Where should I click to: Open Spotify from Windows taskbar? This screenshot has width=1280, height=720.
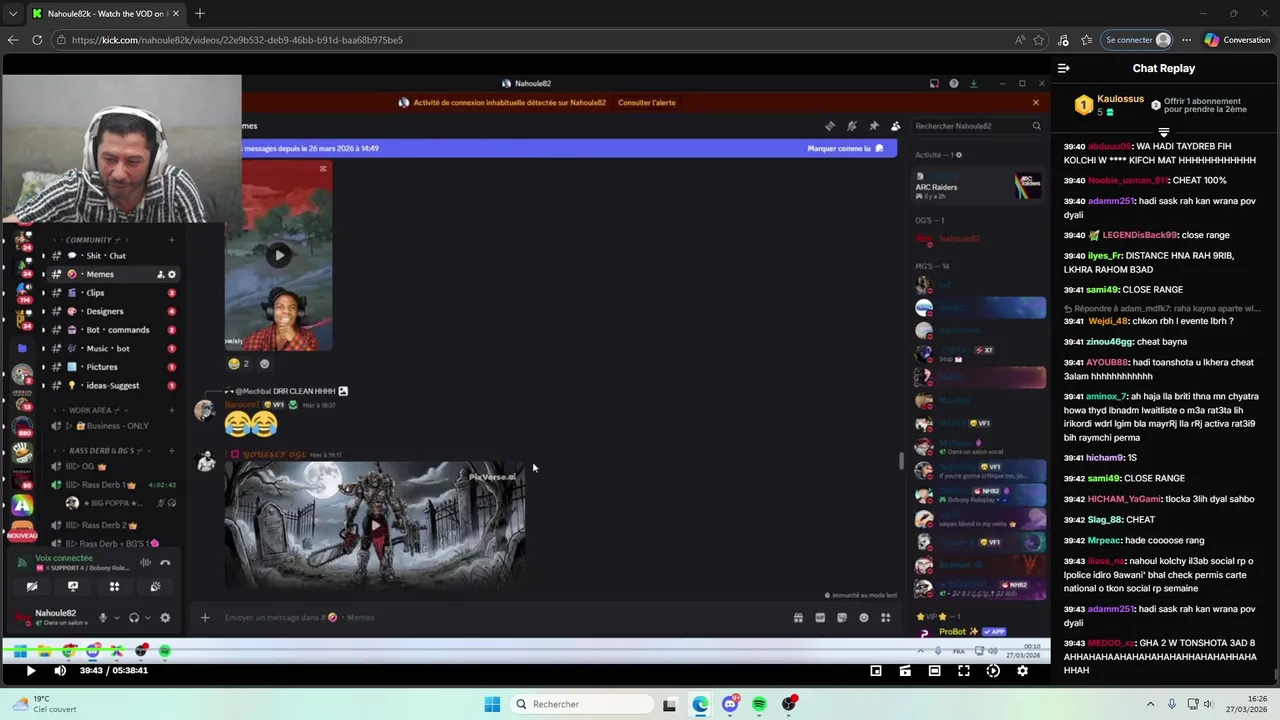pos(759,704)
